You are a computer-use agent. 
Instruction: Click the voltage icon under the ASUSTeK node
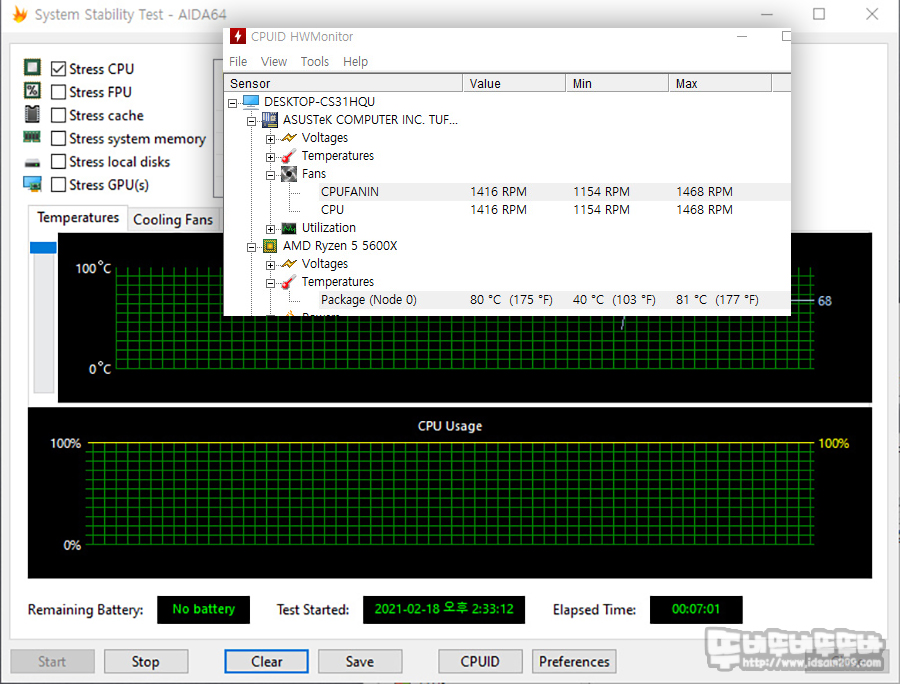pos(289,138)
